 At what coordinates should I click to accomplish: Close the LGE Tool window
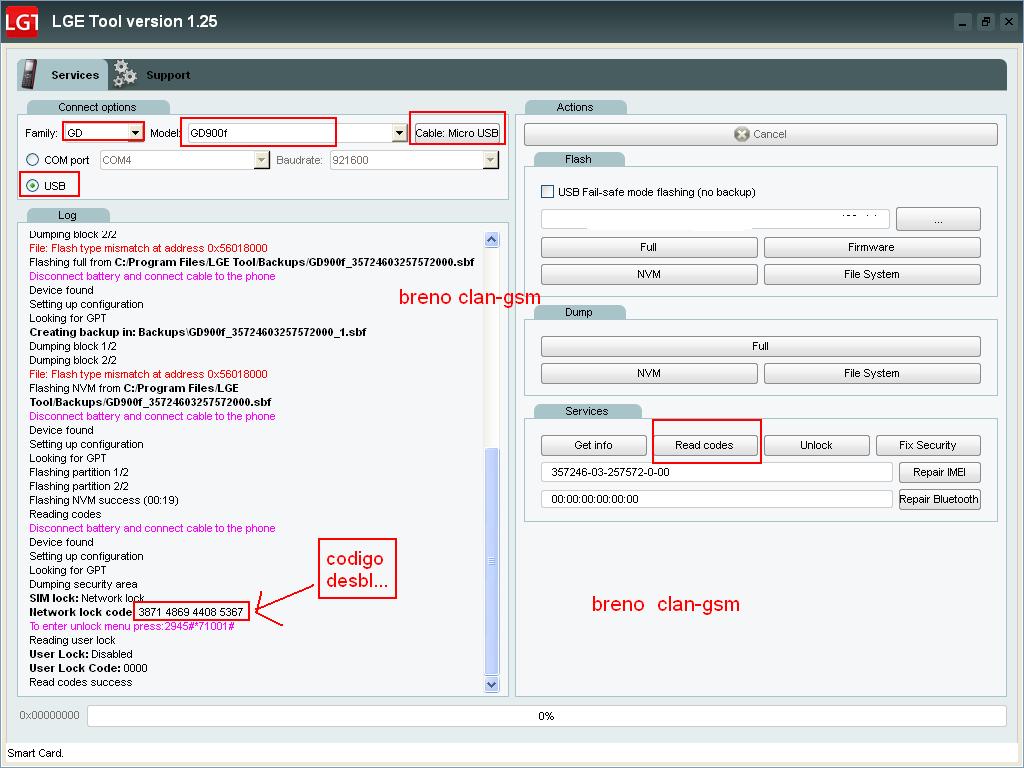point(1009,22)
